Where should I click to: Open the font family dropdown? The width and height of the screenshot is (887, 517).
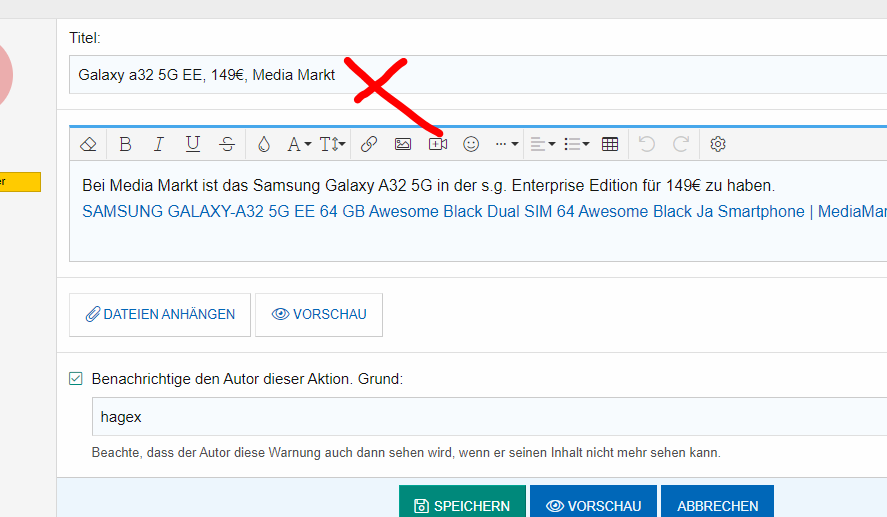click(299, 144)
